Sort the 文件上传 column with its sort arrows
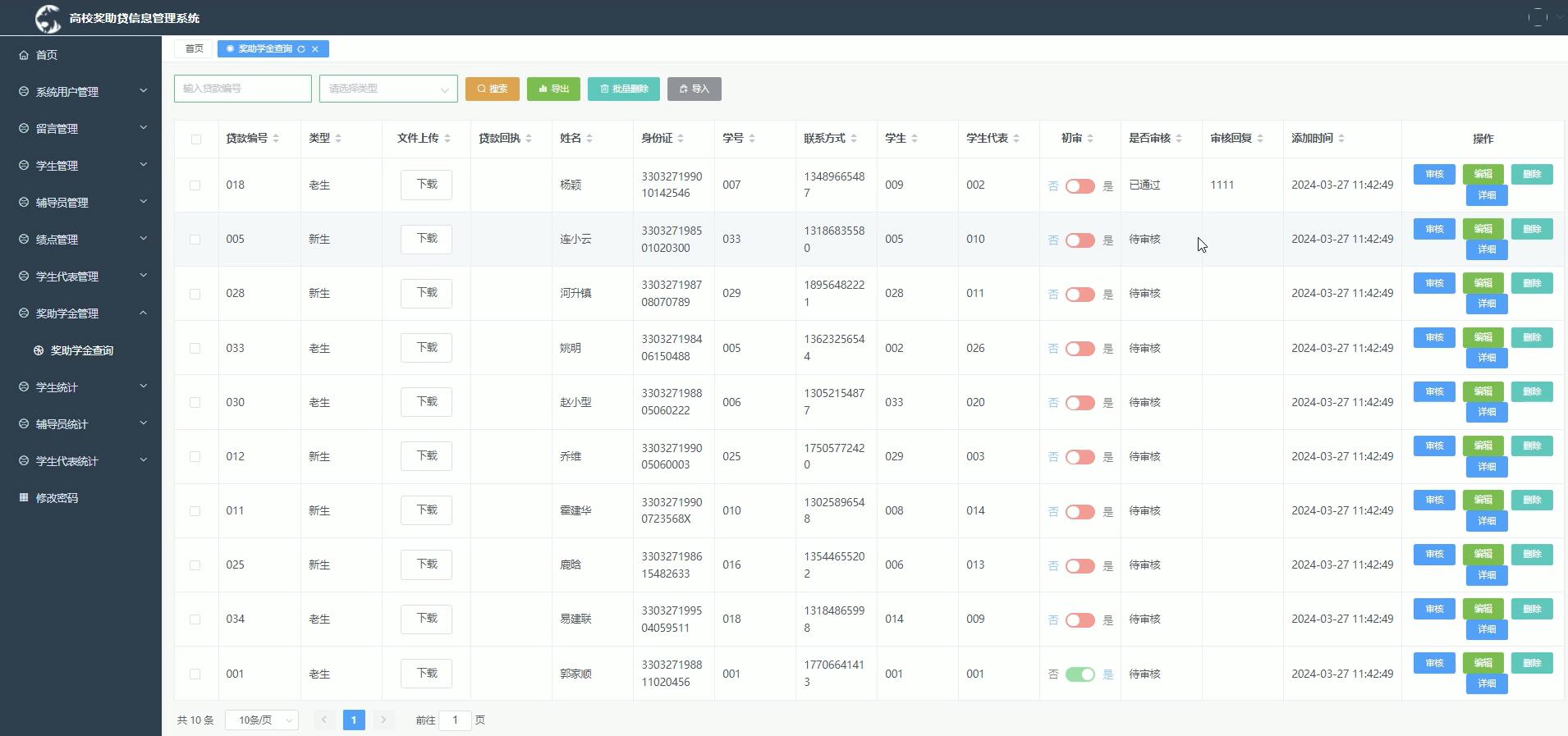Screen dimensions: 1568x736 coord(447,139)
